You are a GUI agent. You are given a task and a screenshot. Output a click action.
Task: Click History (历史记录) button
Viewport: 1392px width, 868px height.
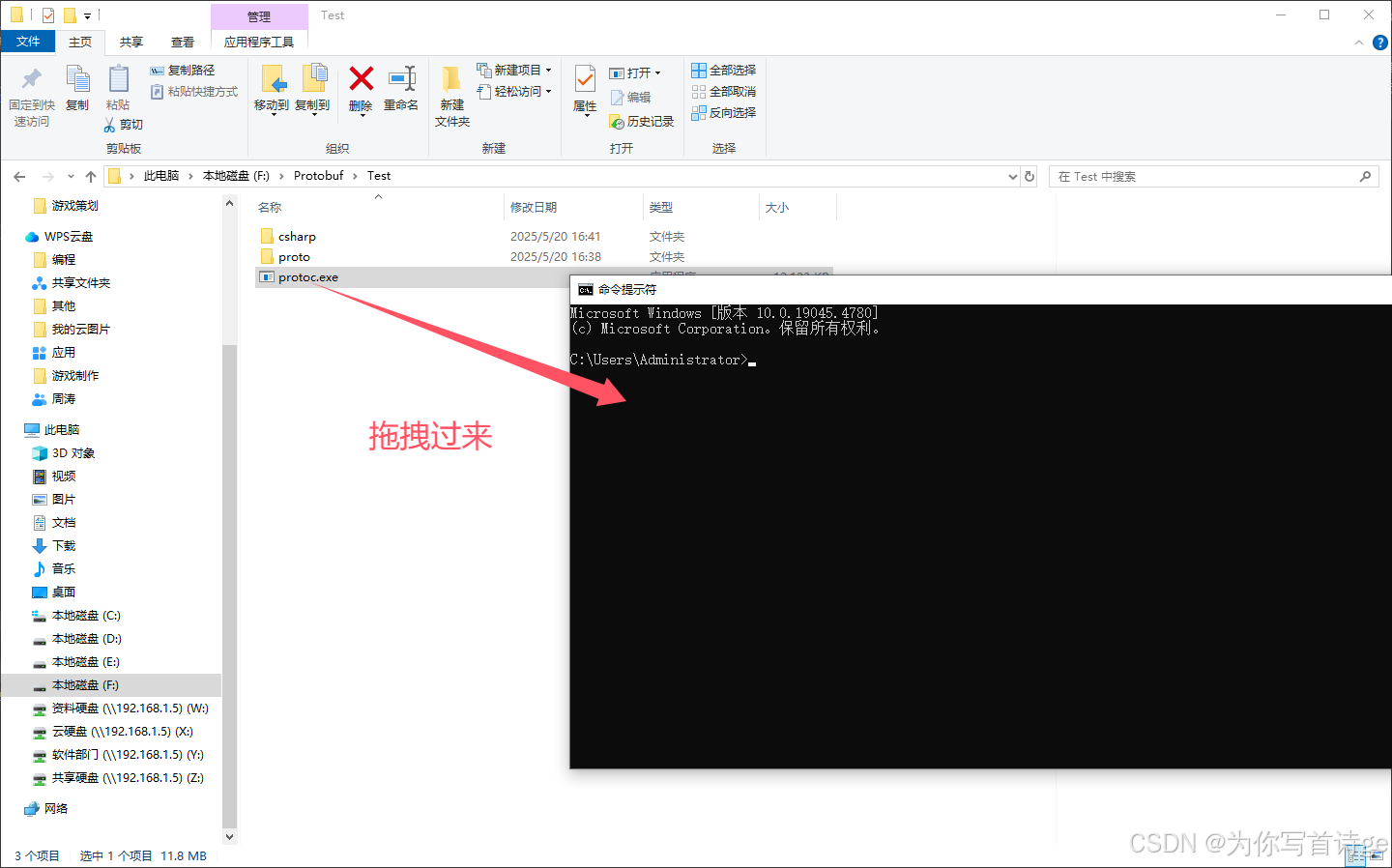coord(641,122)
